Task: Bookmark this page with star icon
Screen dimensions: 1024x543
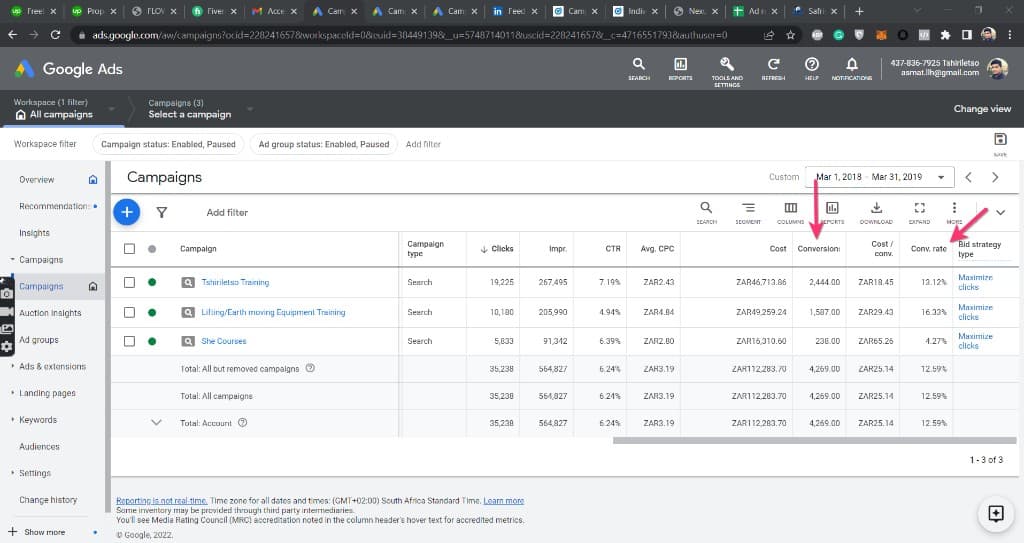Action: tap(790, 35)
